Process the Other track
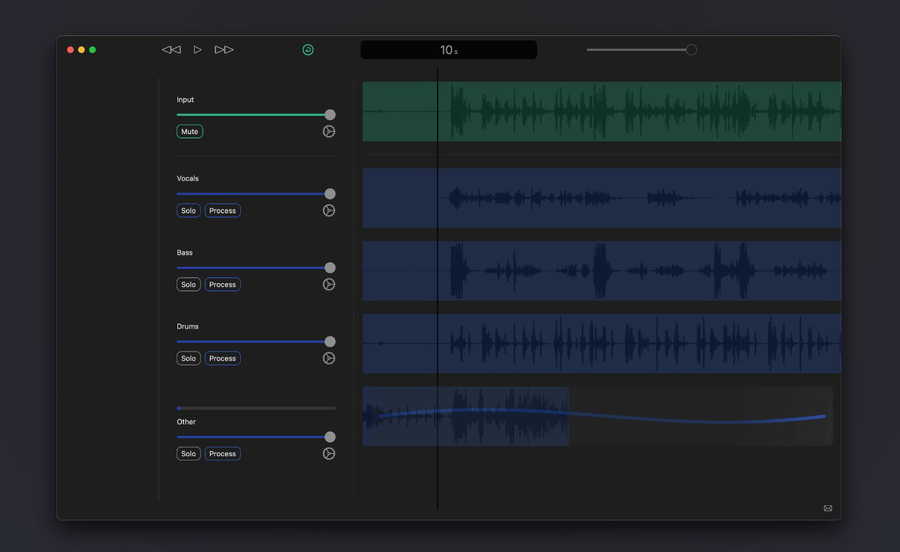The height and width of the screenshot is (552, 900). click(x=223, y=454)
